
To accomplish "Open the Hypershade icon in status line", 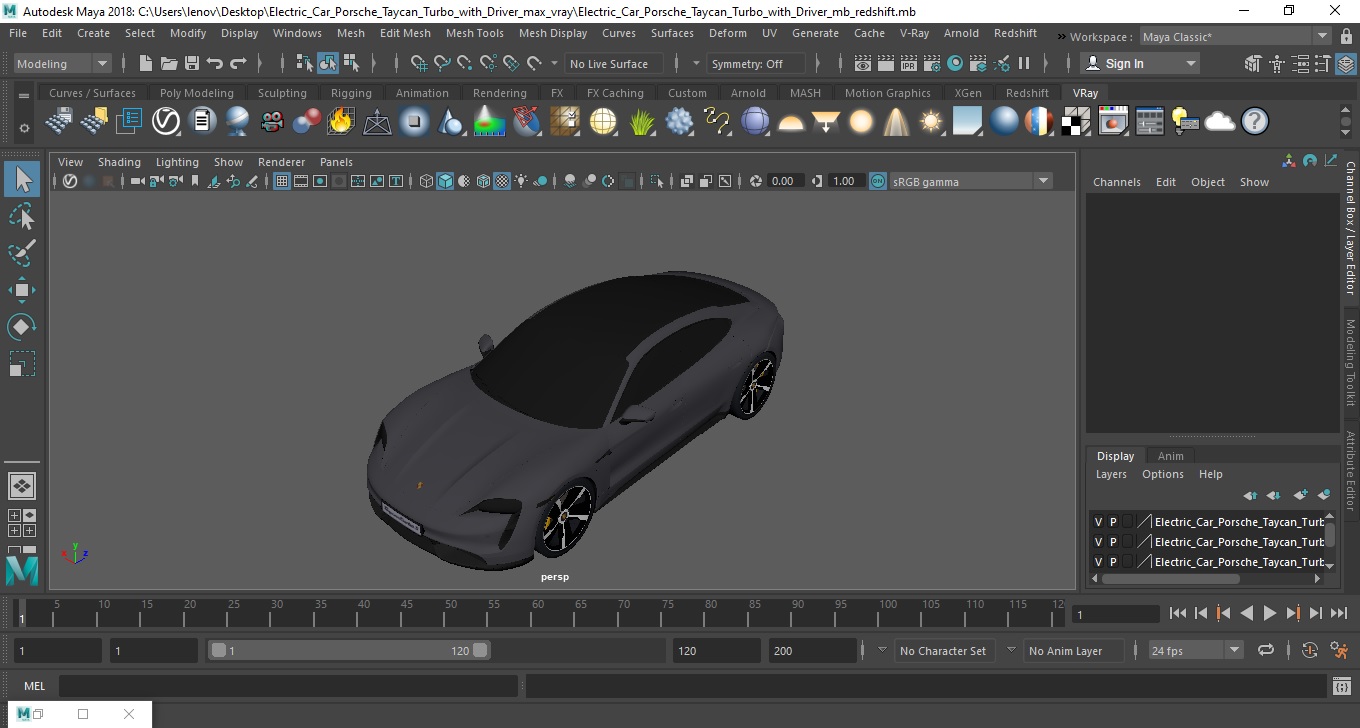I will point(955,63).
